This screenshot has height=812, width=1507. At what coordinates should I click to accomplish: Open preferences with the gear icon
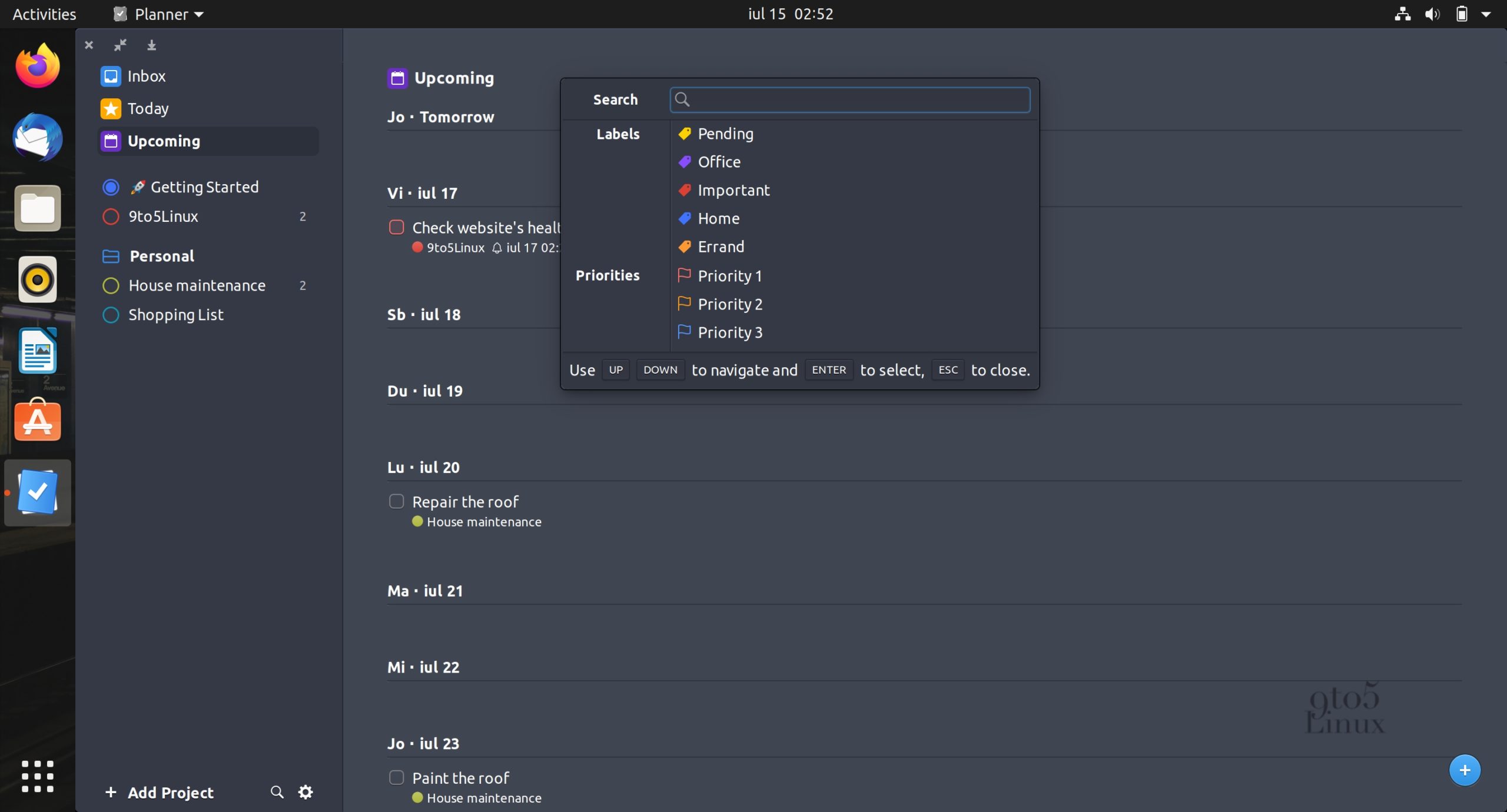[x=305, y=792]
